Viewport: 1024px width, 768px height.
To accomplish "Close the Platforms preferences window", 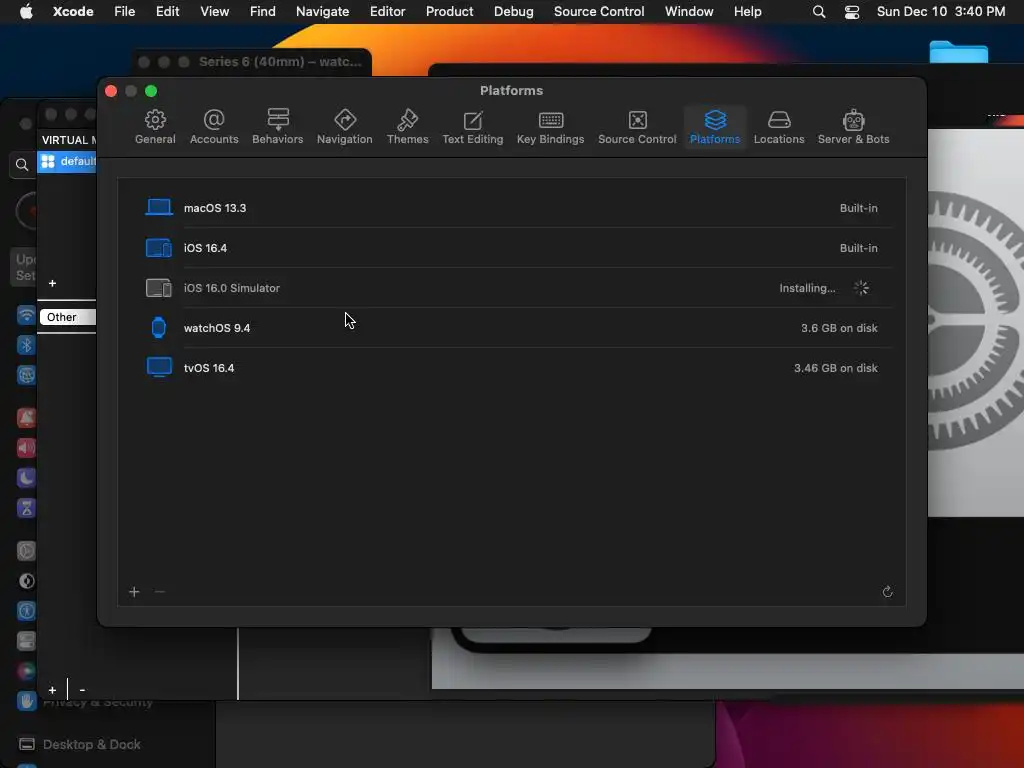I will [x=111, y=91].
